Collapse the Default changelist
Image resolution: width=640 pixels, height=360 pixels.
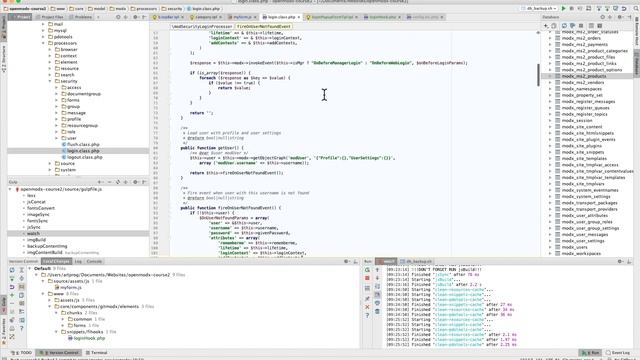[x=30, y=269]
